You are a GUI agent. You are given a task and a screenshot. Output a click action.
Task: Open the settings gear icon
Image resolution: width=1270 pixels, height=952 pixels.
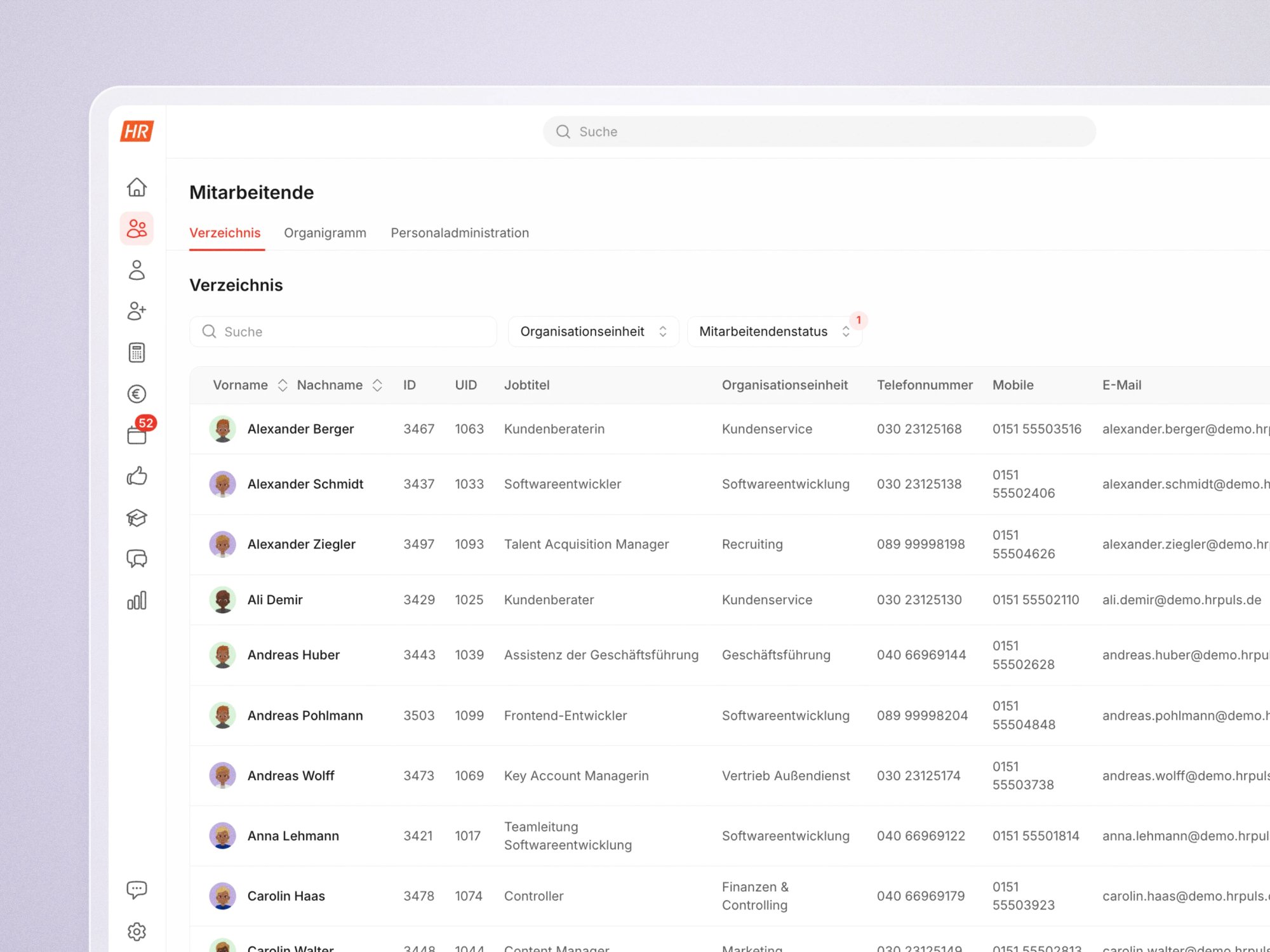[137, 932]
